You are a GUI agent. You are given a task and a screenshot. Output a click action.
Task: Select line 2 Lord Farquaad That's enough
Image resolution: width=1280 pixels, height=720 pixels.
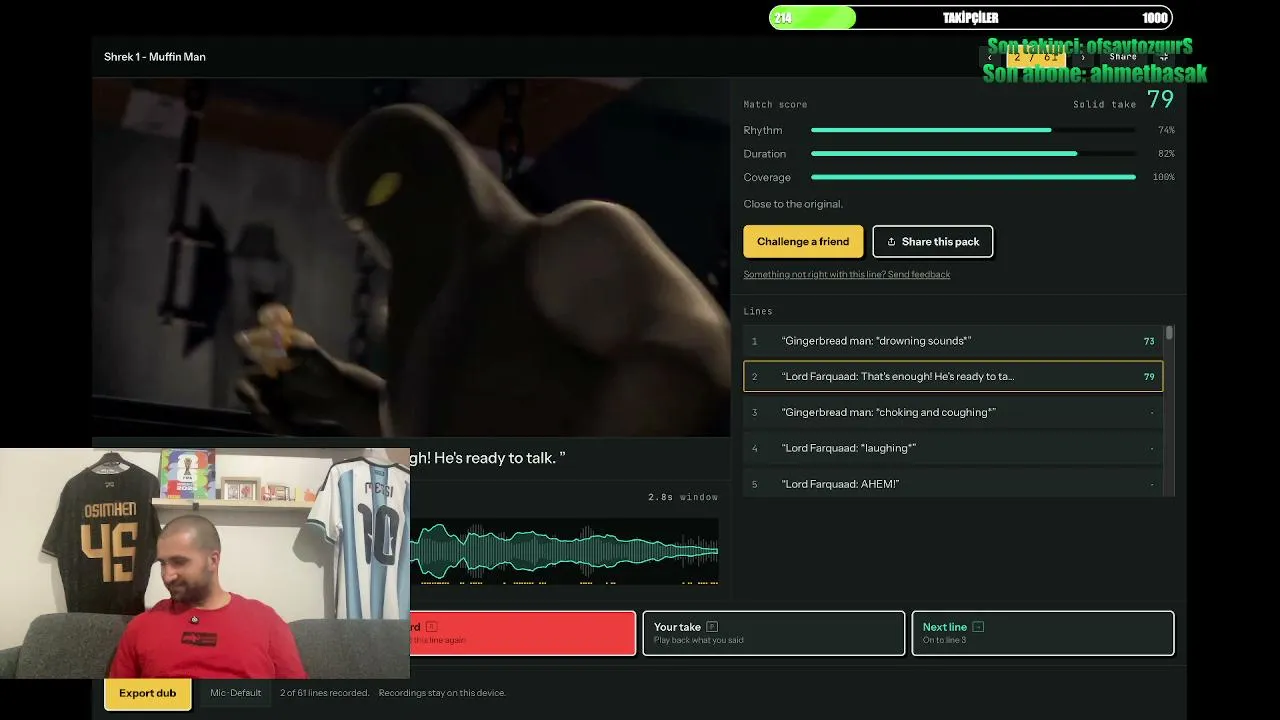[x=953, y=377]
